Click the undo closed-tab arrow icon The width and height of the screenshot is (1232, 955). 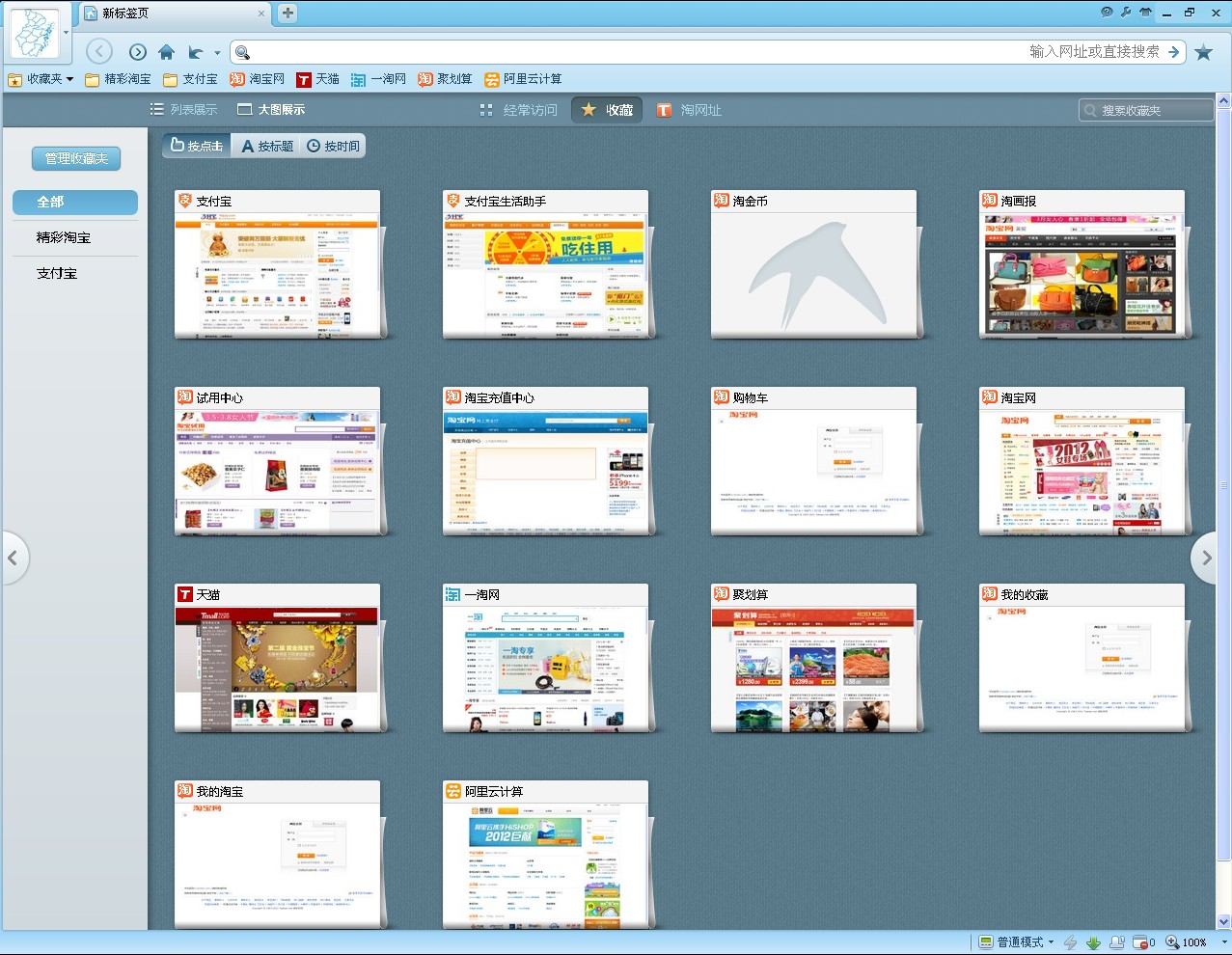pos(196,52)
